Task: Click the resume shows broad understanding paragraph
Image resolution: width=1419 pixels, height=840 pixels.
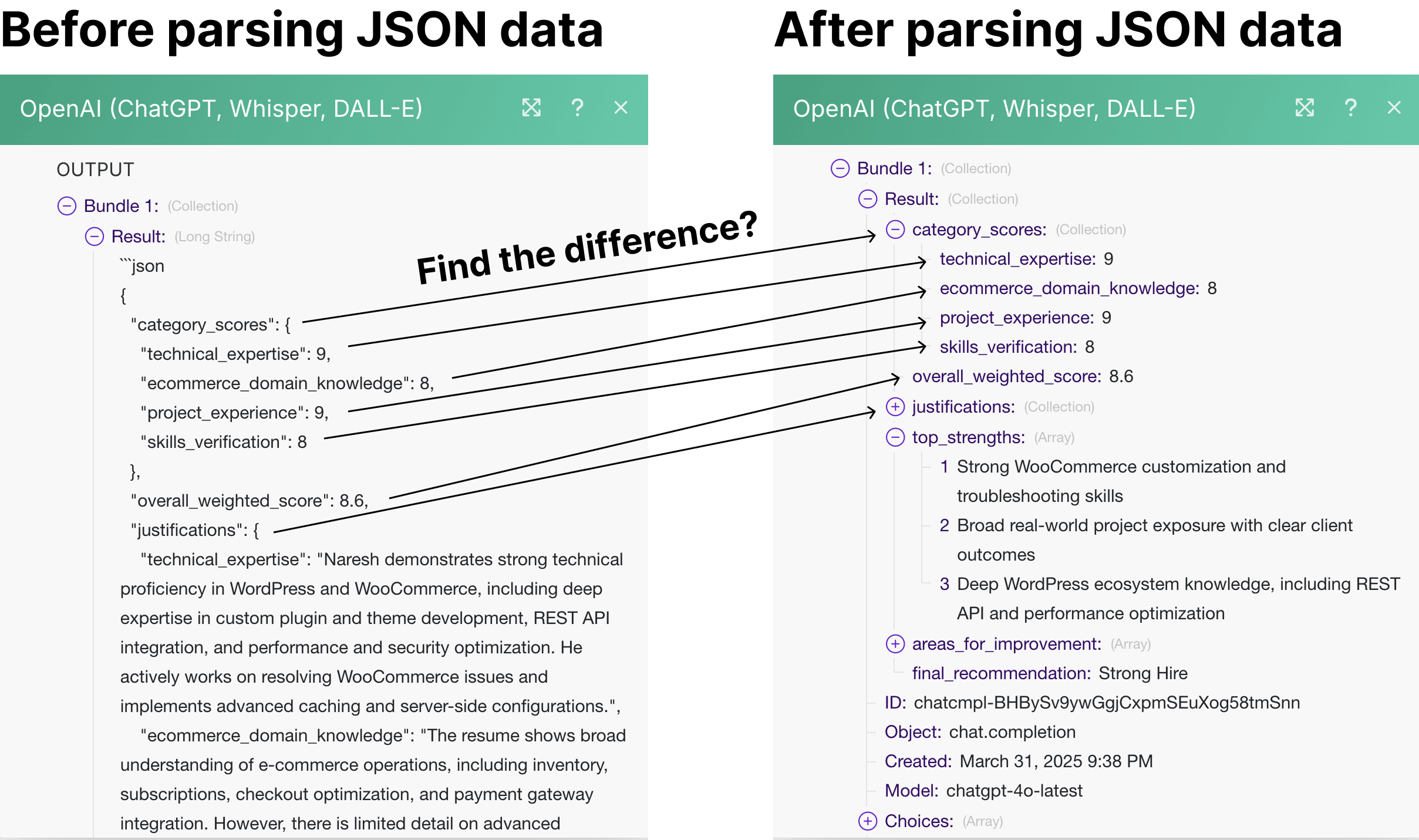Action: pos(373,780)
